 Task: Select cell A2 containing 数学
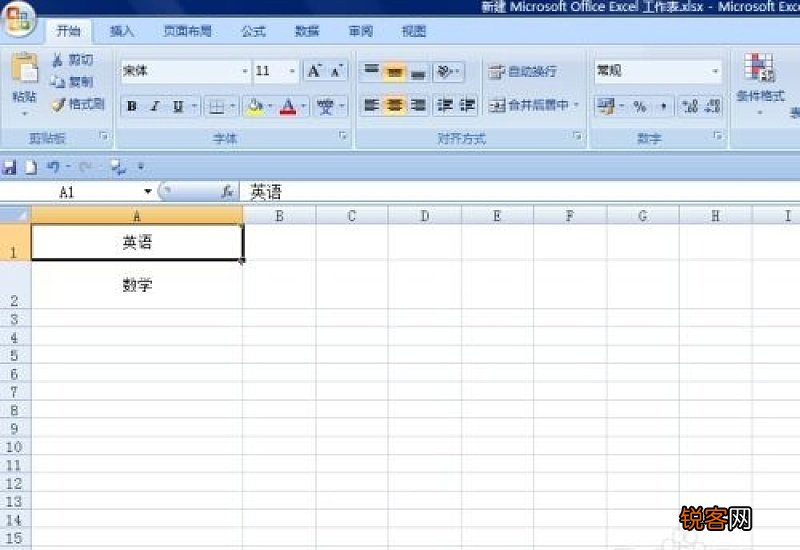click(137, 285)
